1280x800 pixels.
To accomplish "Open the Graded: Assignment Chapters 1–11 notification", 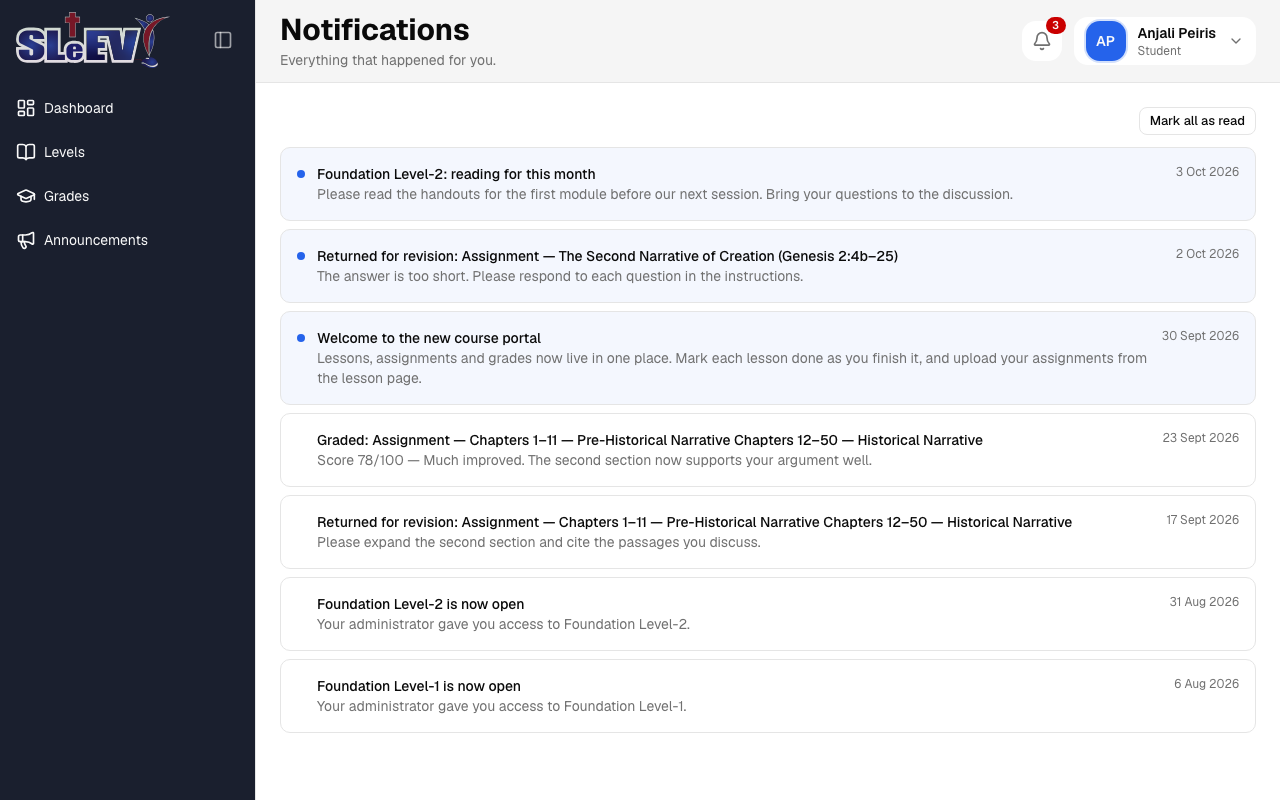I will click(x=767, y=450).
